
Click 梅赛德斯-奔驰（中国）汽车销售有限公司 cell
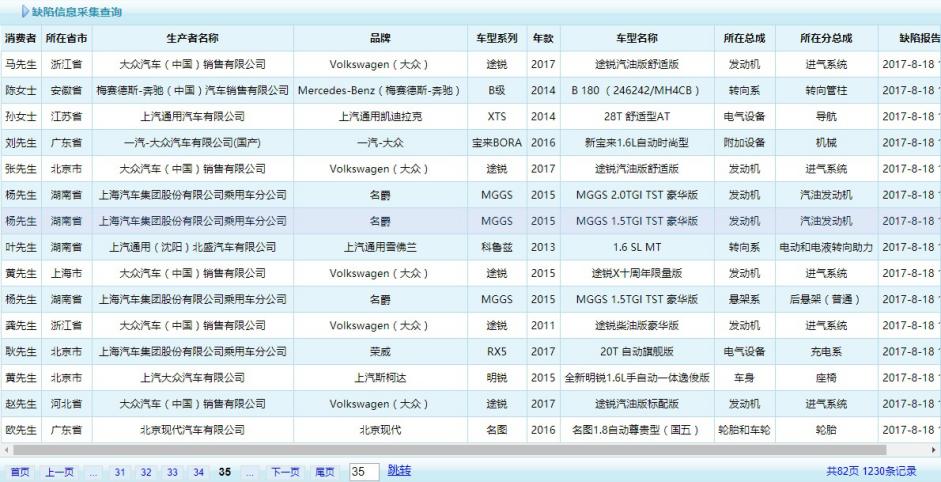[193, 91]
